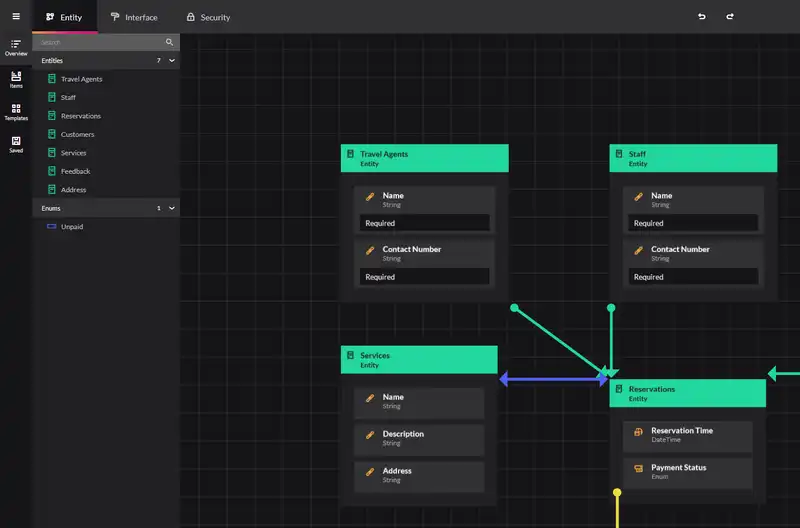
Task: Collapse the Entities section chevron
Action: (x=172, y=60)
